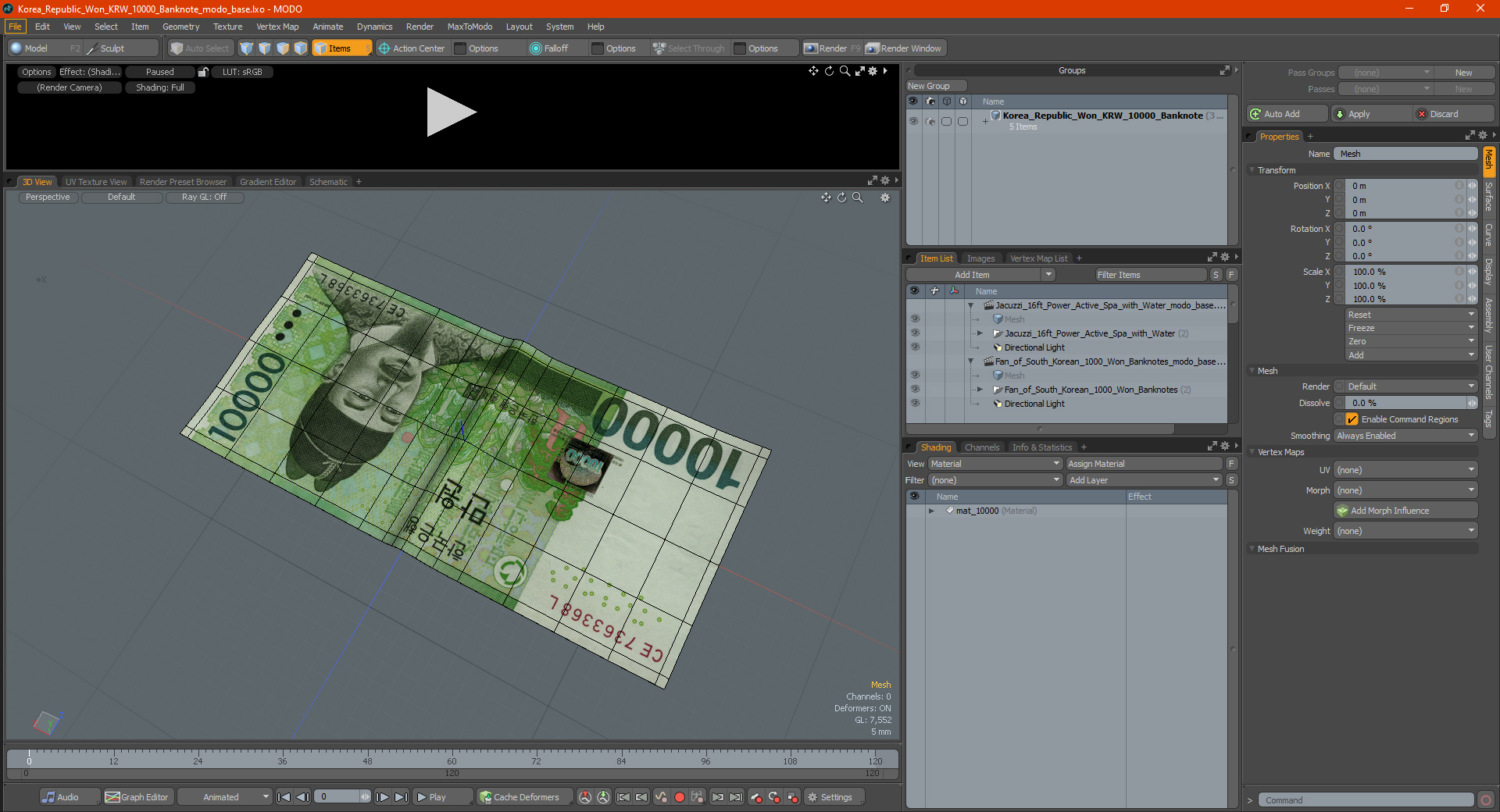Click the Render F9 button

point(832,48)
